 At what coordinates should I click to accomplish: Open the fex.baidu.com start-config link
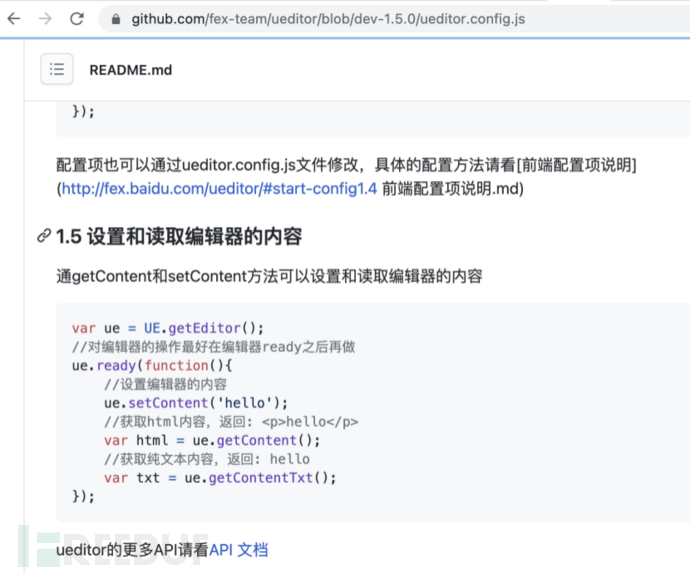pos(219,188)
